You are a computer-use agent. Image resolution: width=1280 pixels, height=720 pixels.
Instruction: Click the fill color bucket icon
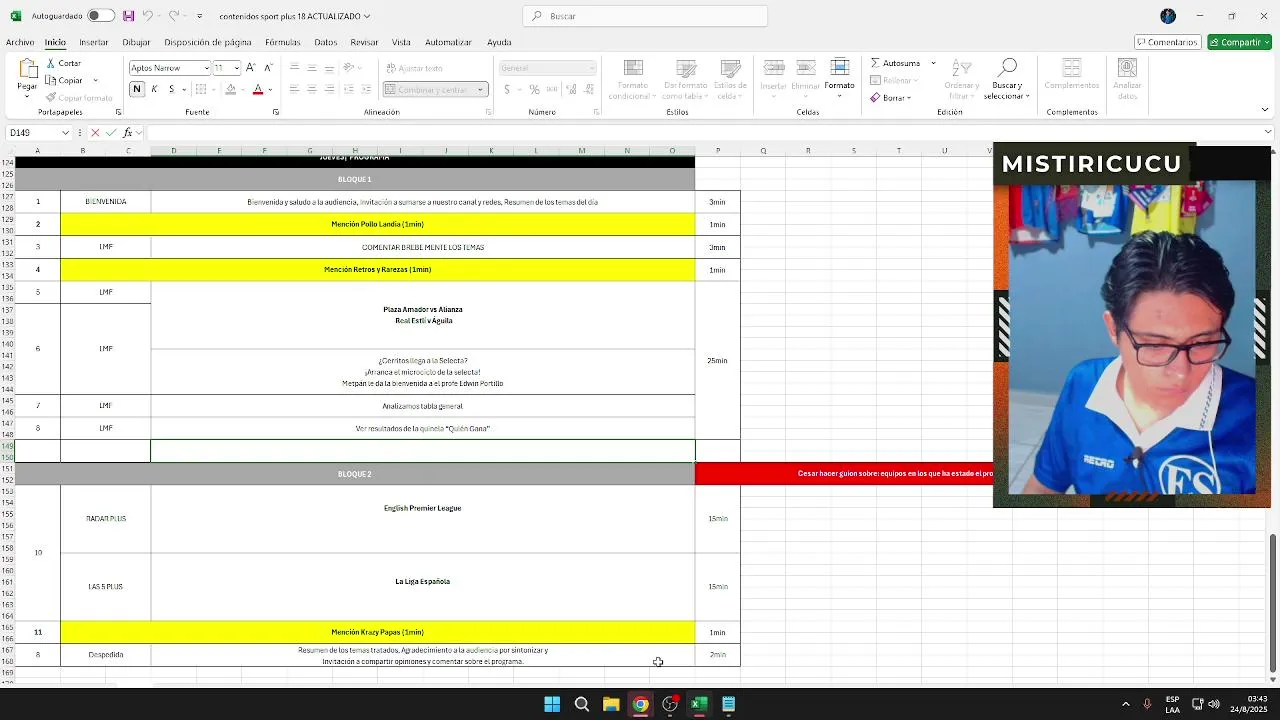[230, 89]
